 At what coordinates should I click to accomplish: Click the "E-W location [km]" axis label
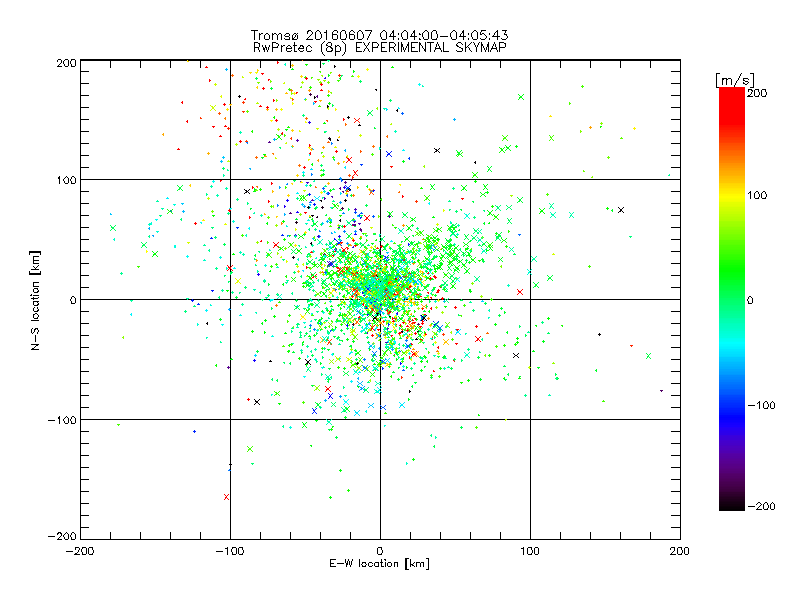(x=379, y=563)
